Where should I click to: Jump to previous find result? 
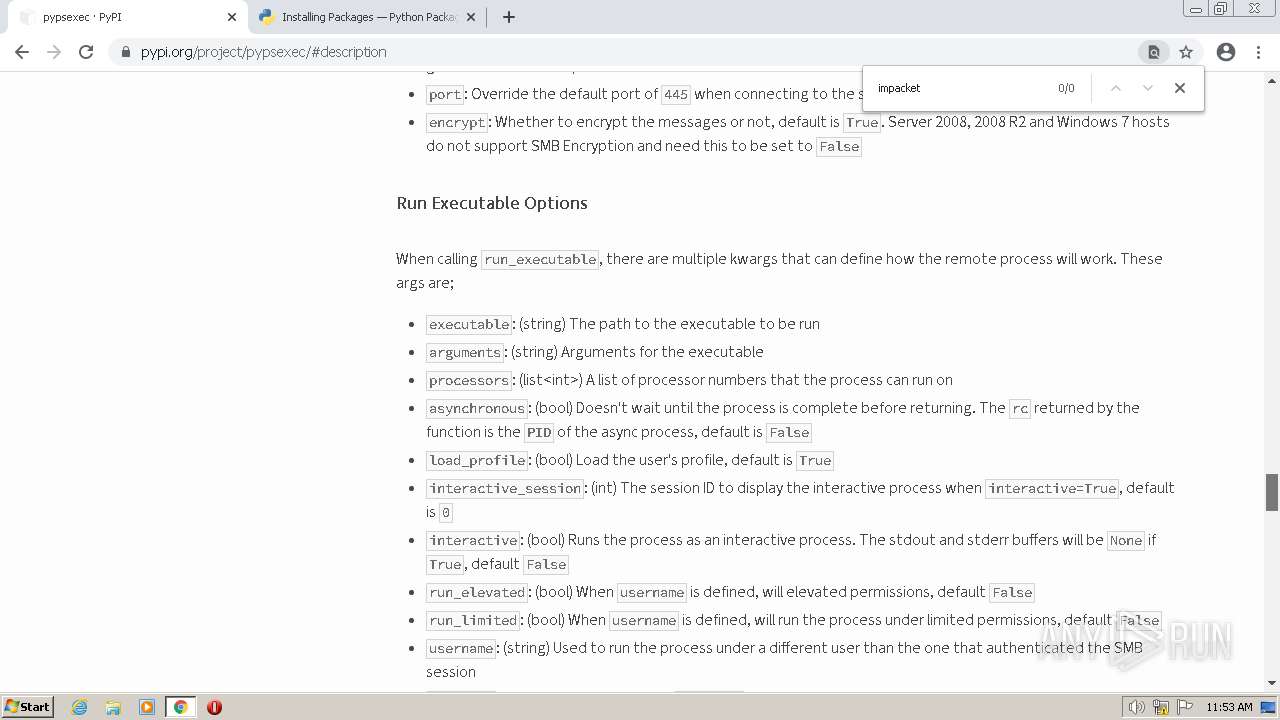(x=1116, y=88)
